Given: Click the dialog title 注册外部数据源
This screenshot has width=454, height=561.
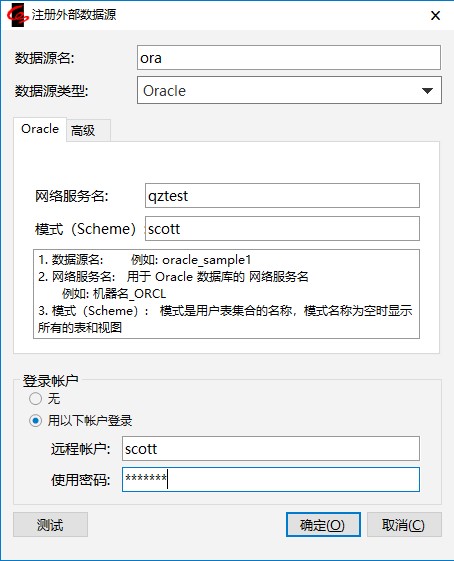Looking at the screenshot, I should point(74,15).
